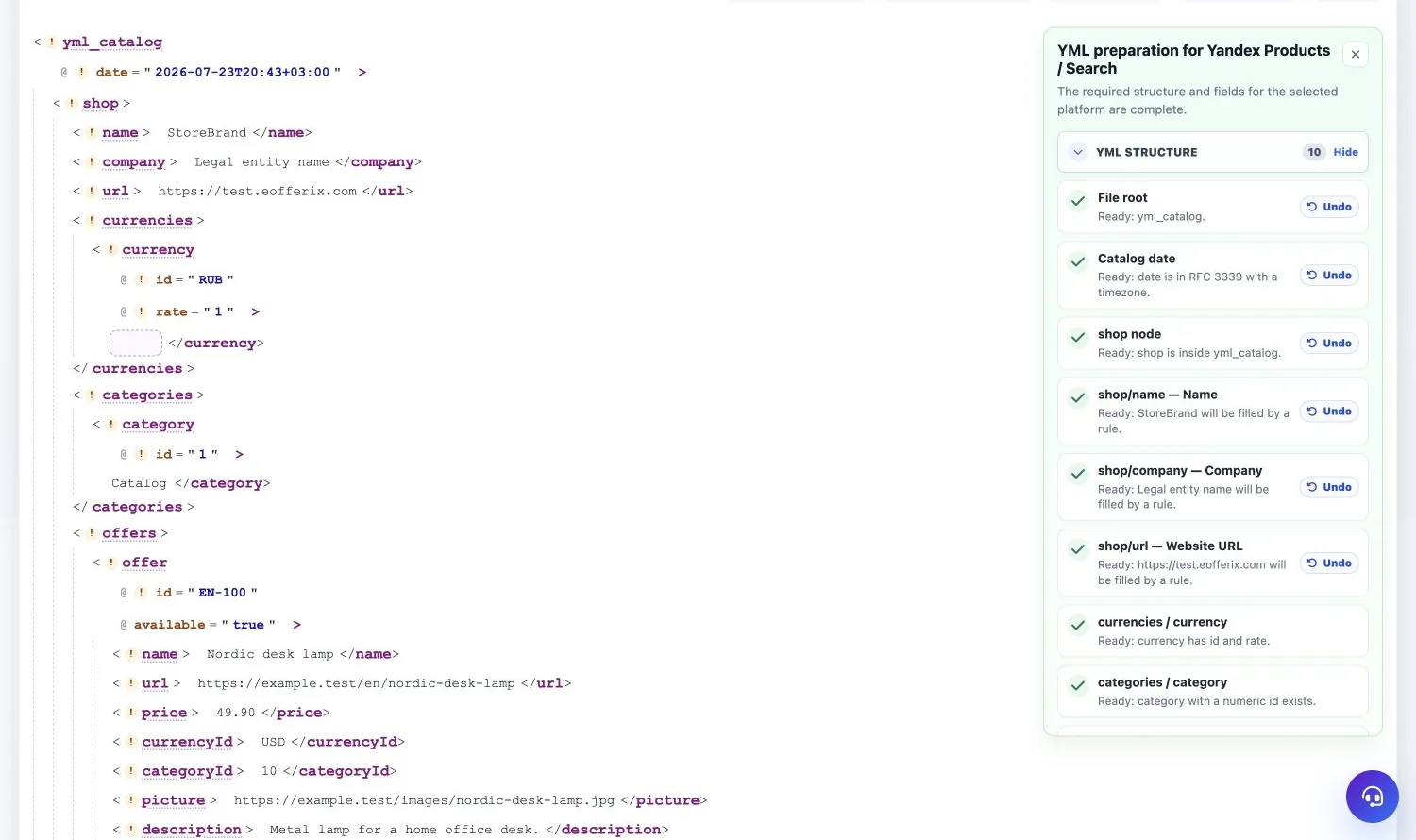Click the check icon for shop/url — Website URL
This screenshot has height=840, width=1416.
(1078, 549)
